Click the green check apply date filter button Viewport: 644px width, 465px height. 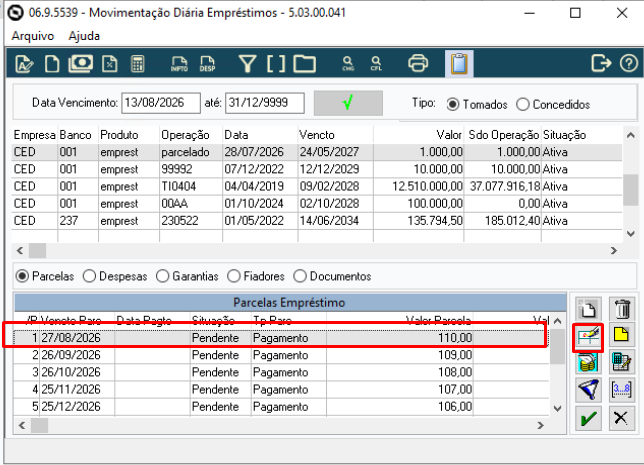coord(348,103)
